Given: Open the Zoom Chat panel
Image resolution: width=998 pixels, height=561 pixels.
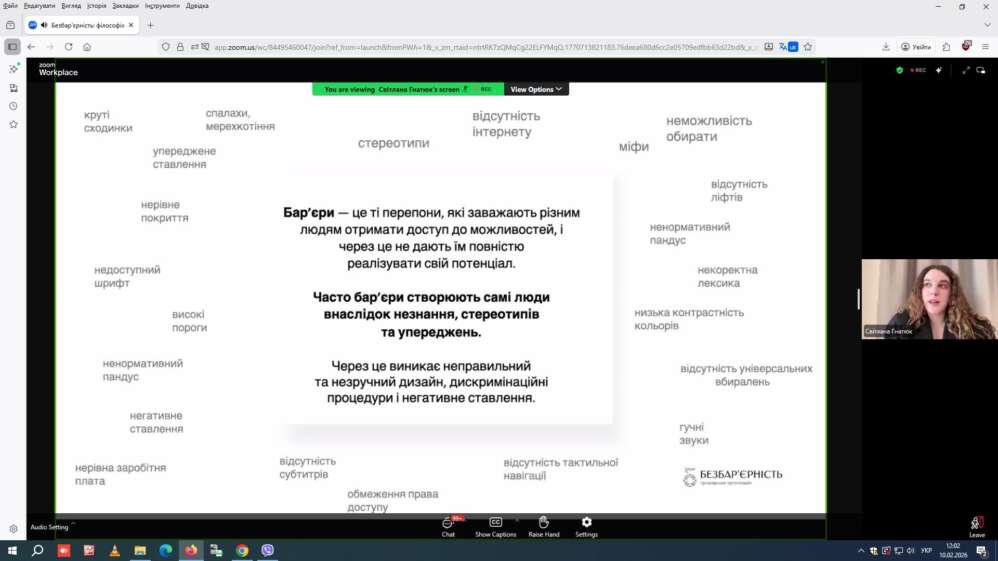Looking at the screenshot, I should [x=448, y=525].
